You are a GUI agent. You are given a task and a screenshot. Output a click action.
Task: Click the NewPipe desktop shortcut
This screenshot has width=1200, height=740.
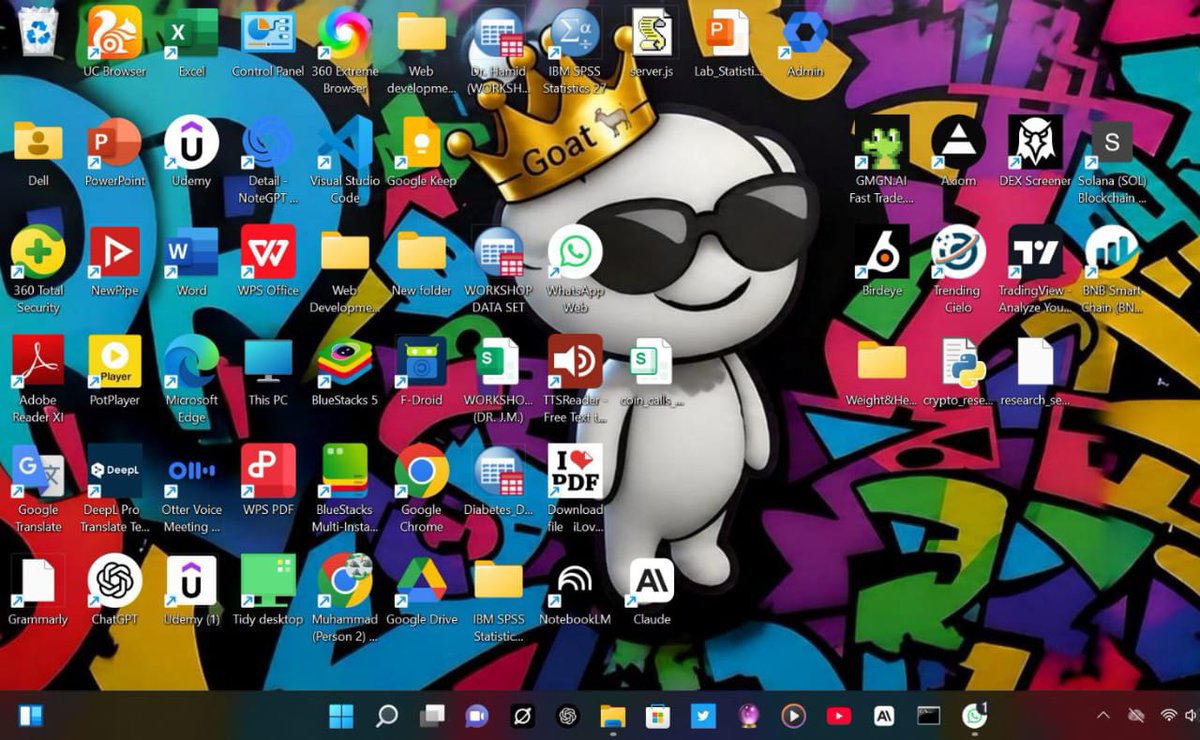[114, 252]
